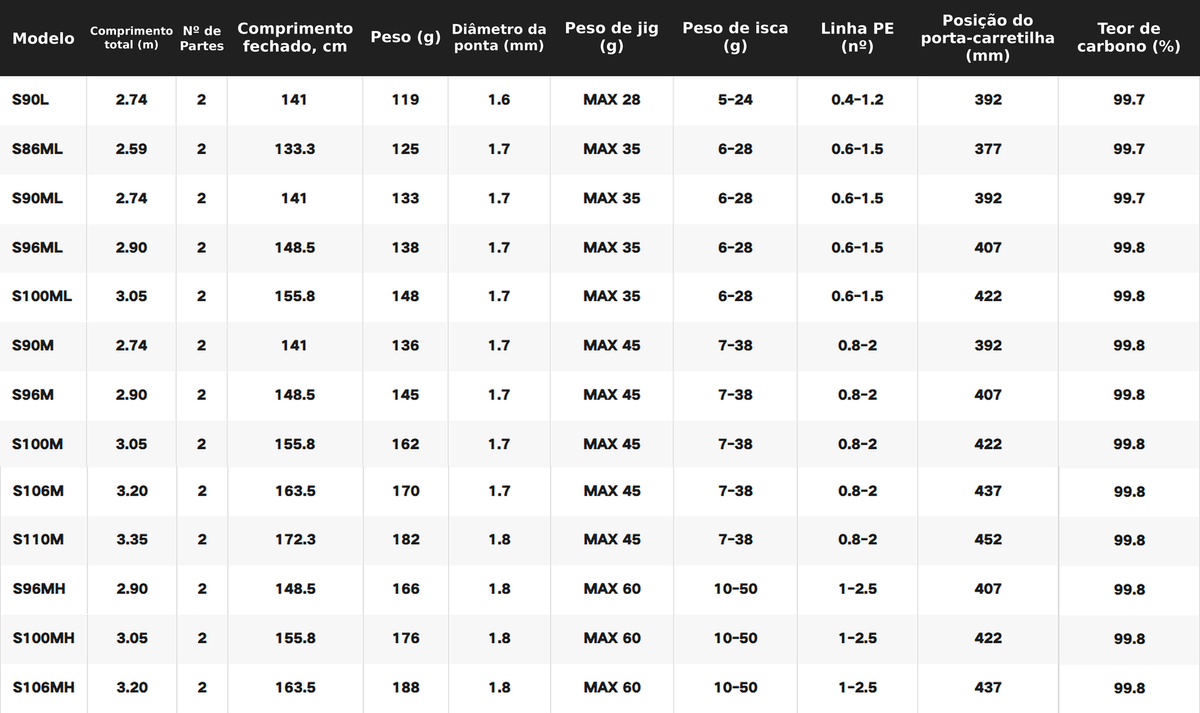Select the MAX 28 jig weight cell
This screenshot has width=1200, height=713.
coord(611,100)
